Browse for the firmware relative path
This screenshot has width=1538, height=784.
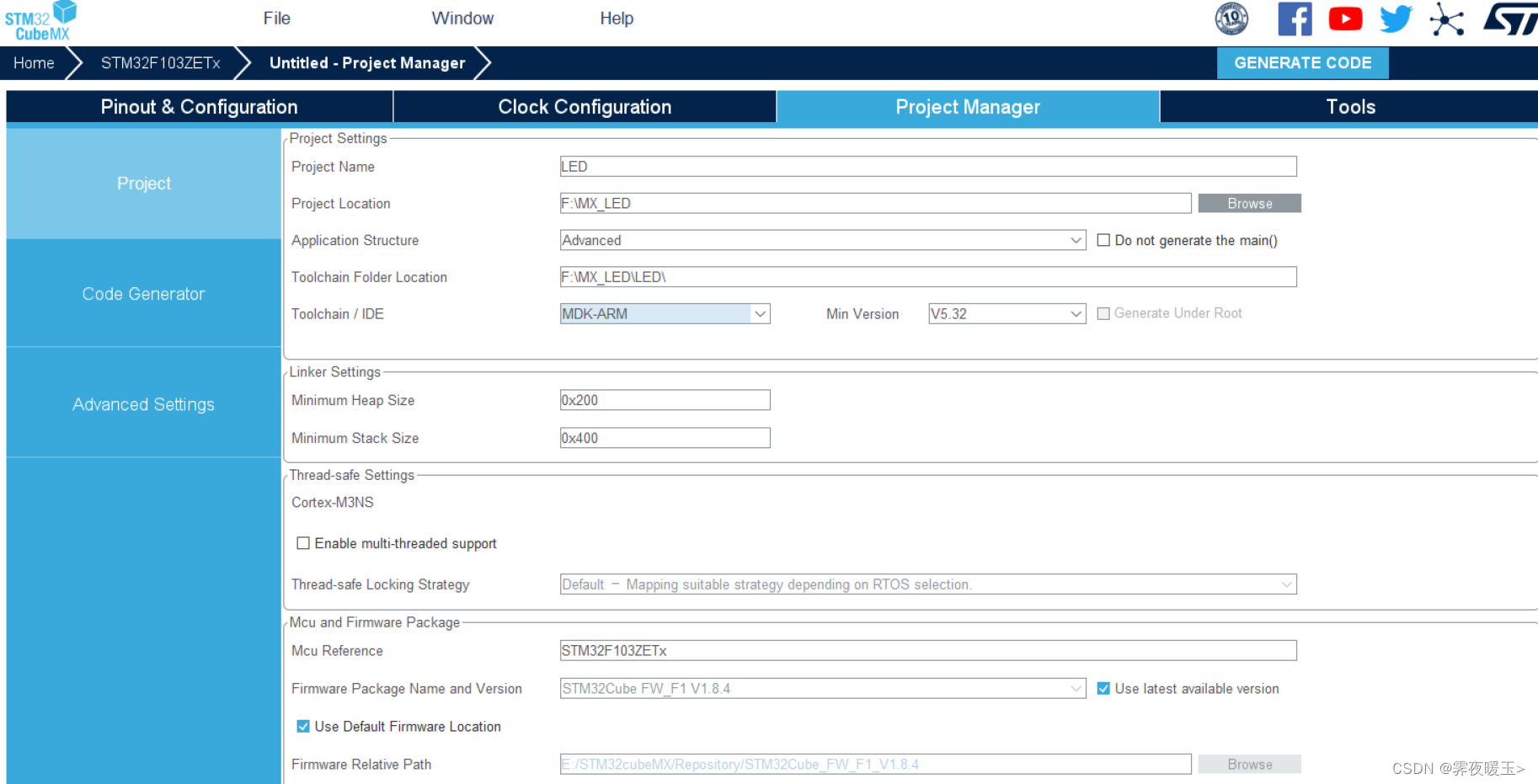(x=1250, y=765)
